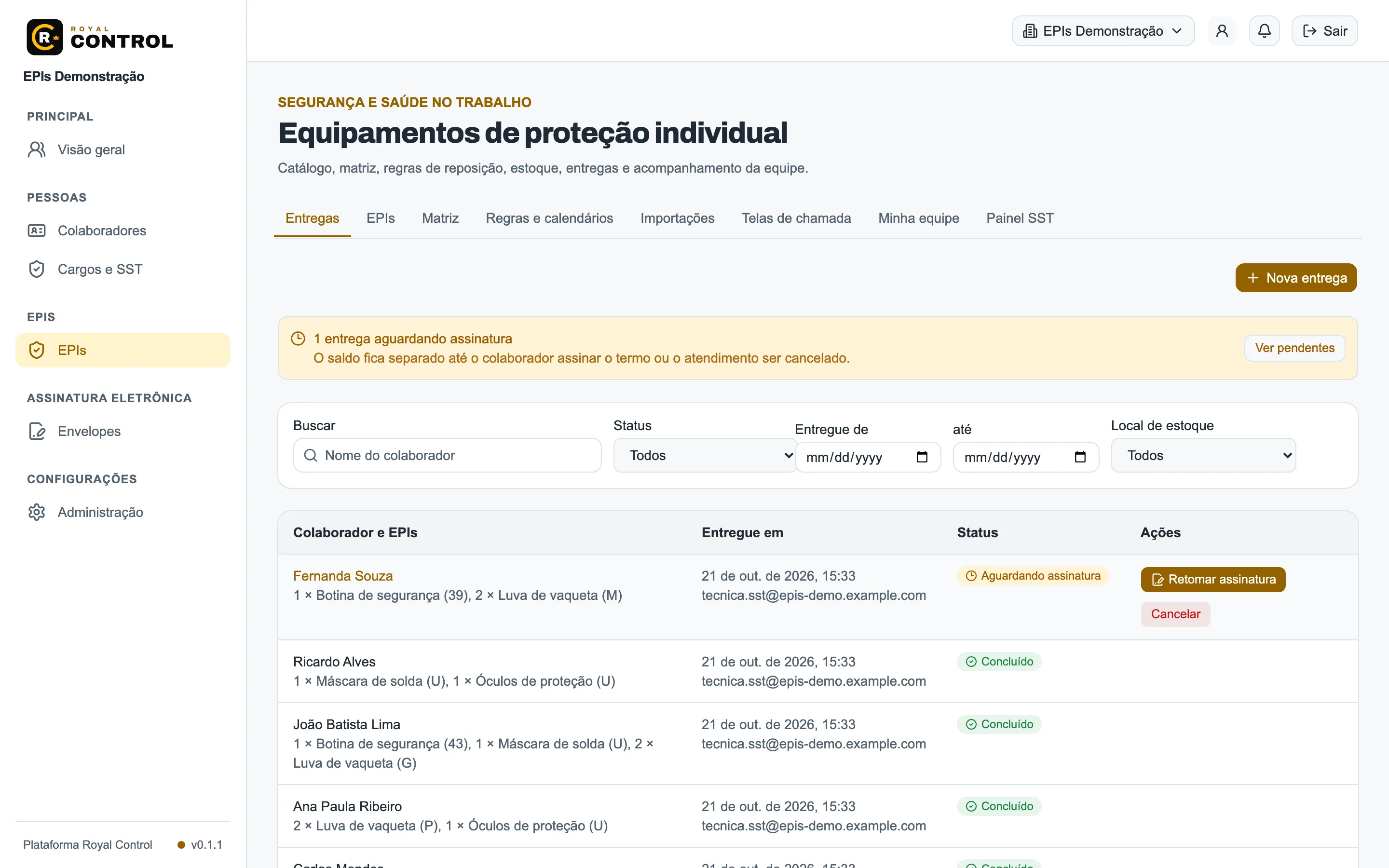Click the clock icon in pending alert
1389x868 pixels.
coord(298,339)
